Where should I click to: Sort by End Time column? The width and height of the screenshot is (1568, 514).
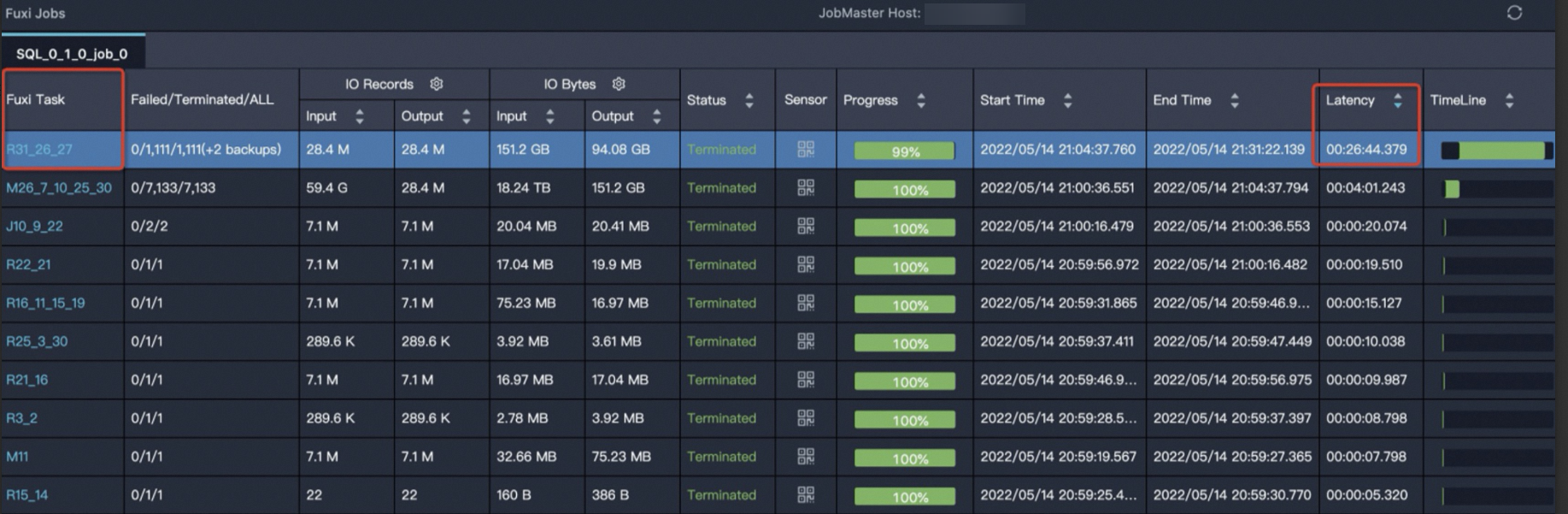click(x=1234, y=100)
